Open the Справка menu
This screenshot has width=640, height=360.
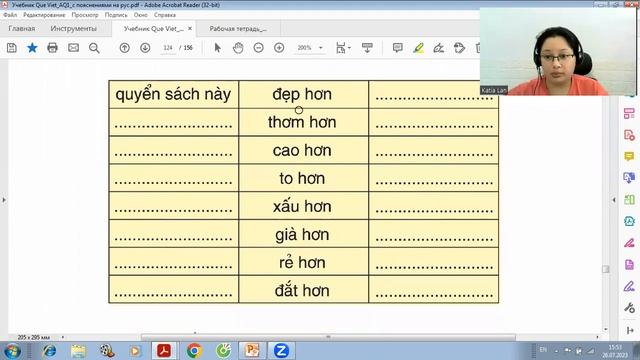[x=165, y=15]
